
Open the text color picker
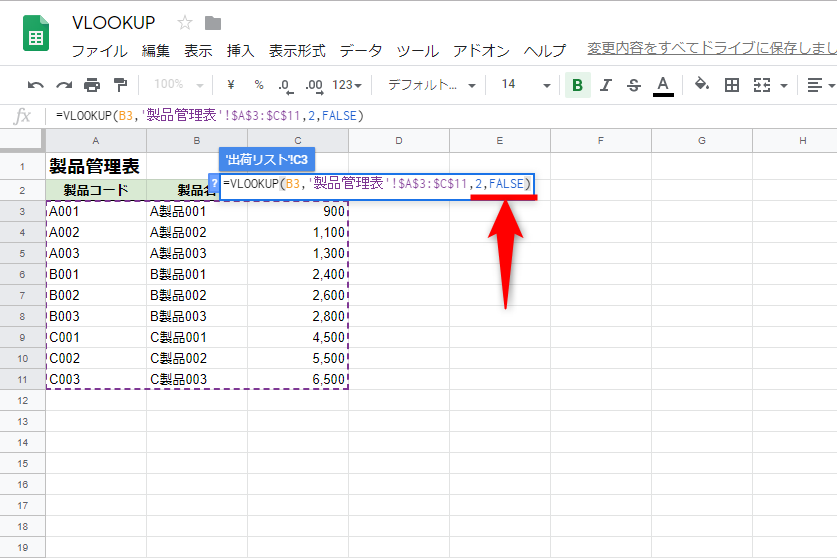[663, 85]
